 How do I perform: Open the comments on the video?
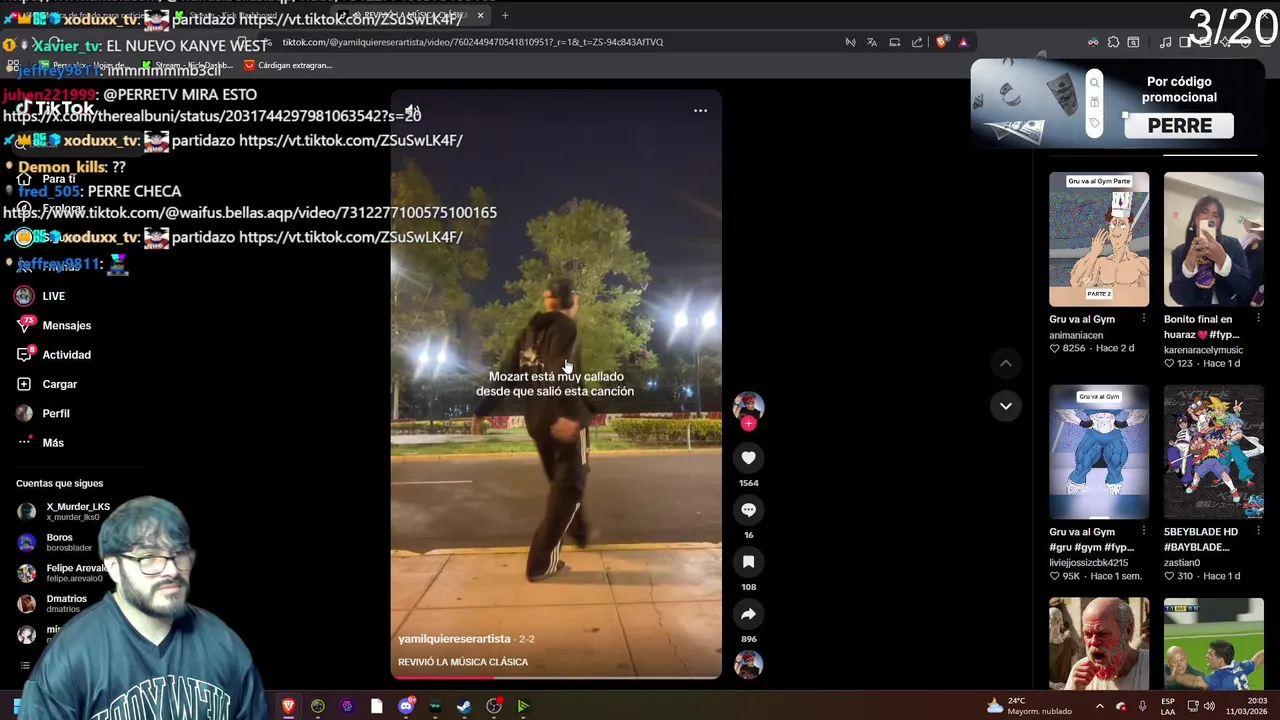[748, 510]
